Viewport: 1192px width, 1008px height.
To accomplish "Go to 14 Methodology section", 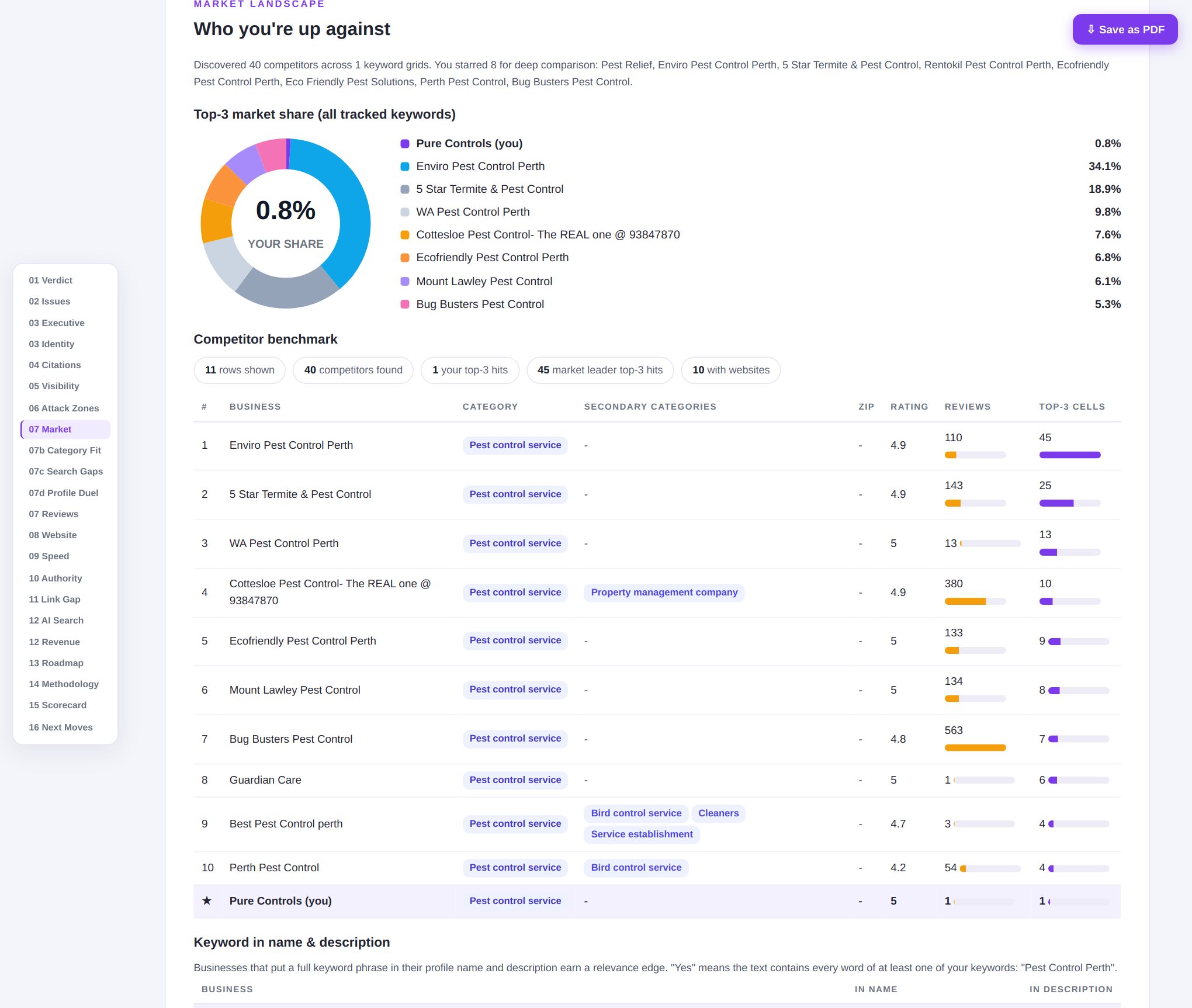I will click(63, 684).
